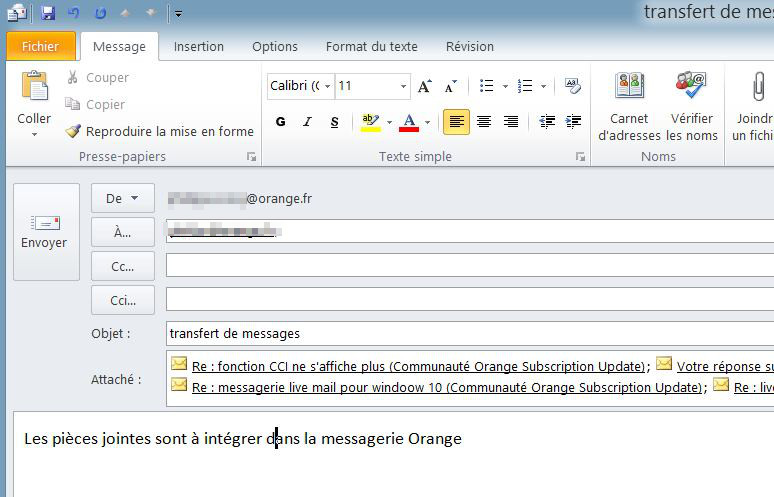Screen dimensions: 774x497
Task: Toggle italic formatting
Action: click(x=307, y=122)
